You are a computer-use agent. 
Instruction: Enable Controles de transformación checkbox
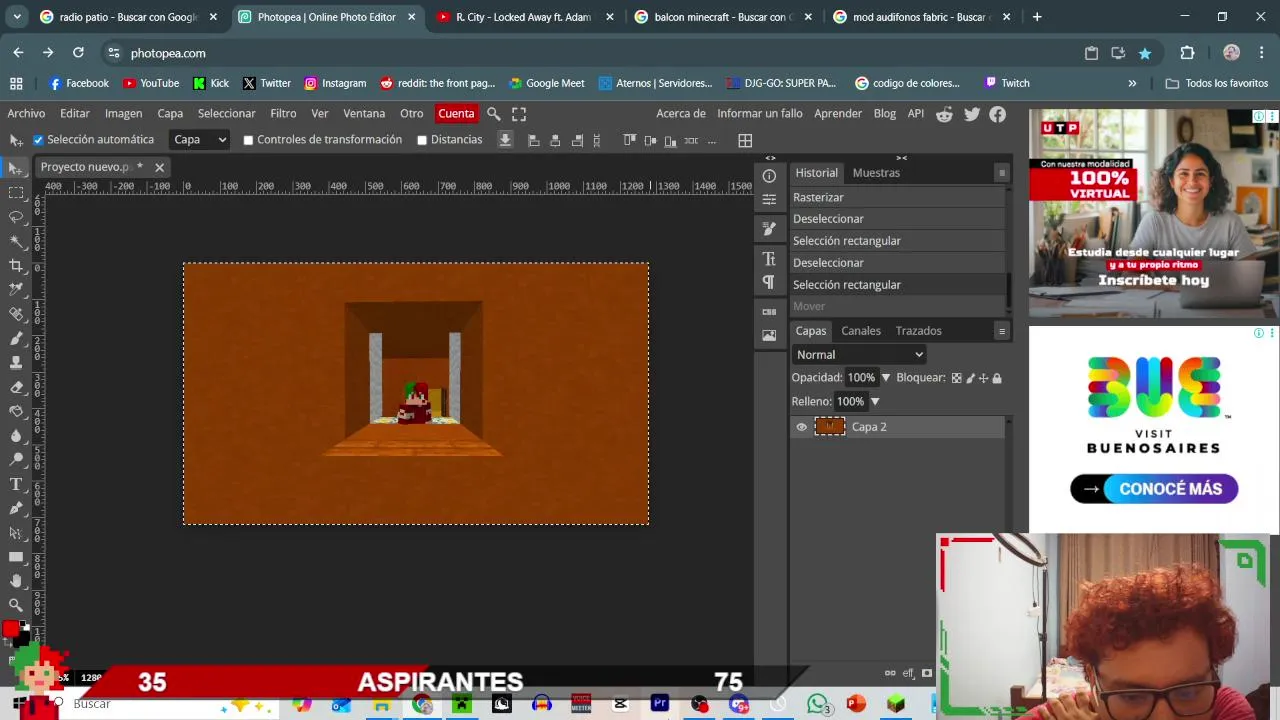click(248, 140)
